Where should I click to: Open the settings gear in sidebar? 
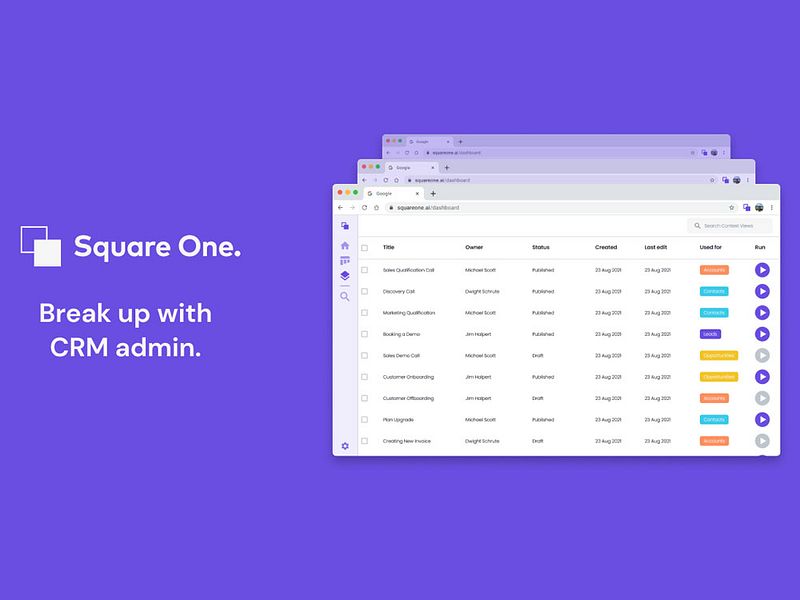coord(345,446)
